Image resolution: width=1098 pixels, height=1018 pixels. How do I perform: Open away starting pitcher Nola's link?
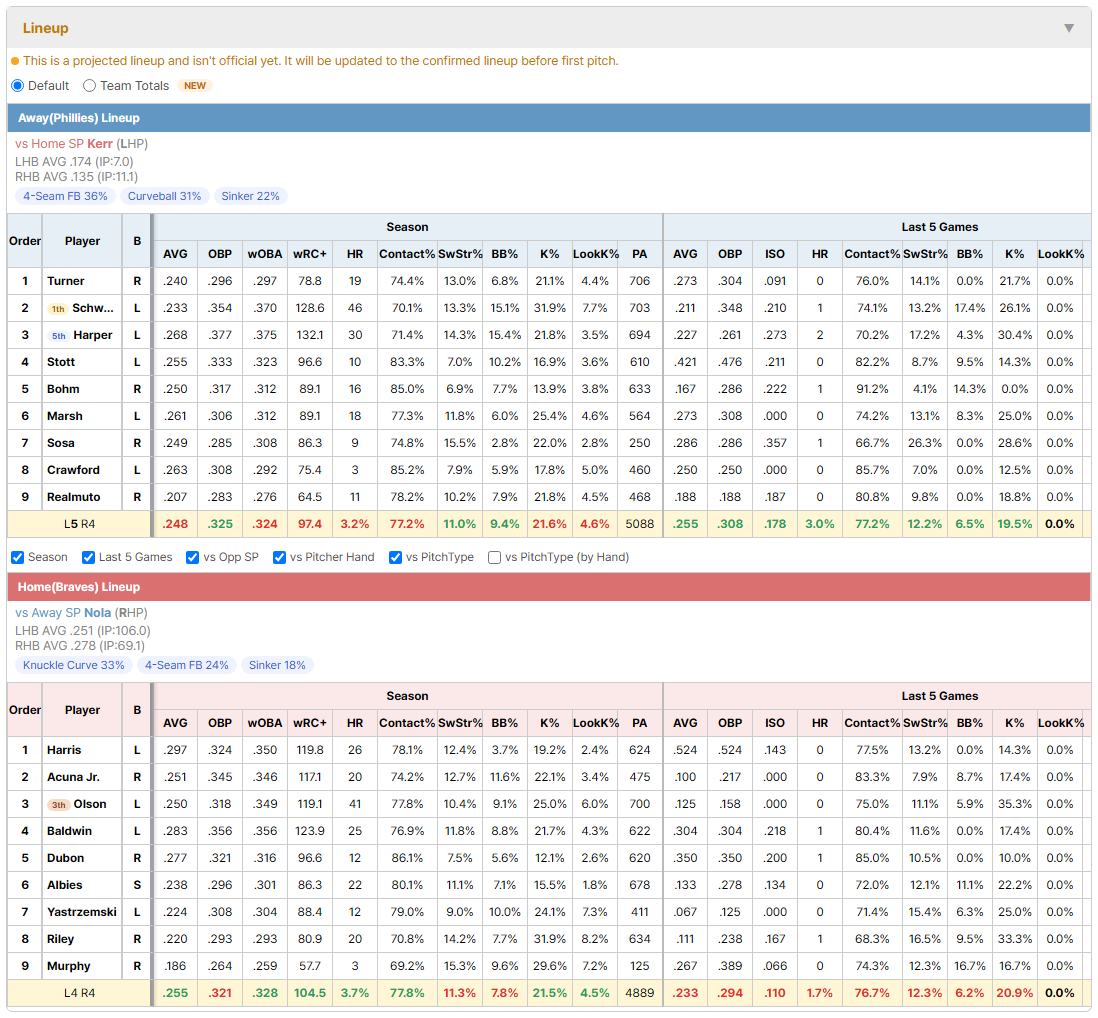click(x=97, y=613)
